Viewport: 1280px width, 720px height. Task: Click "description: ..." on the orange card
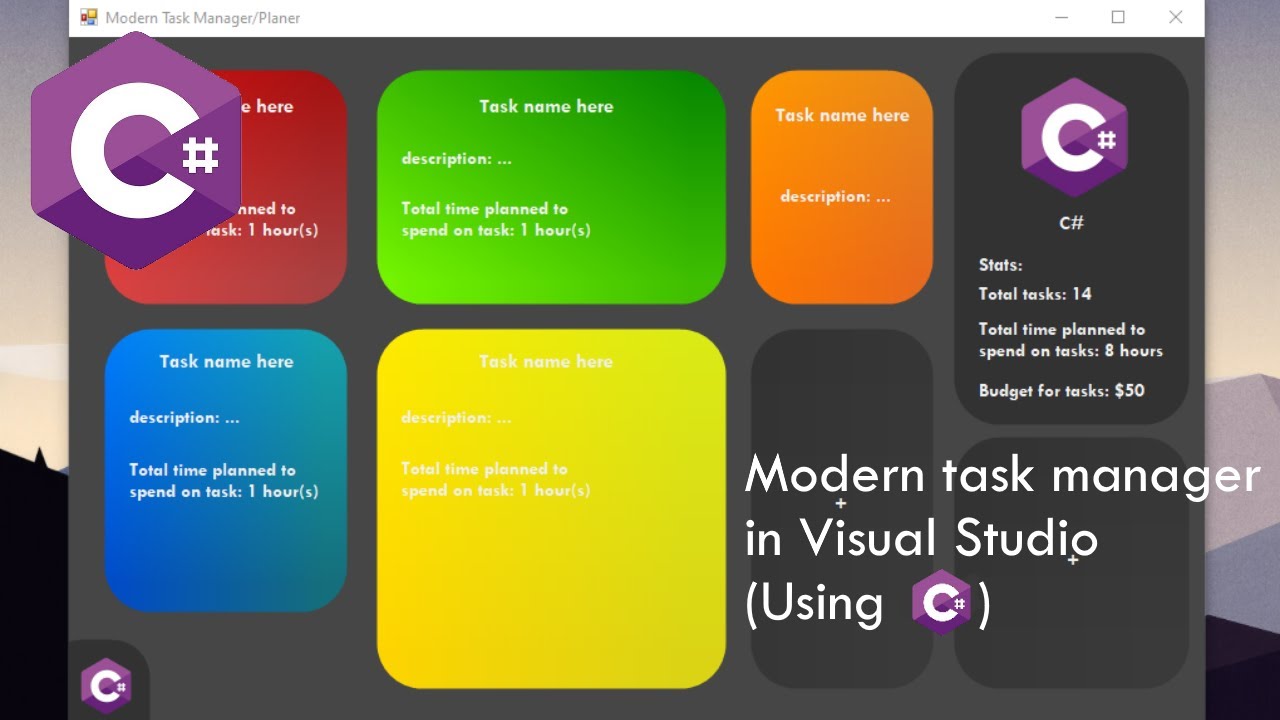point(835,196)
